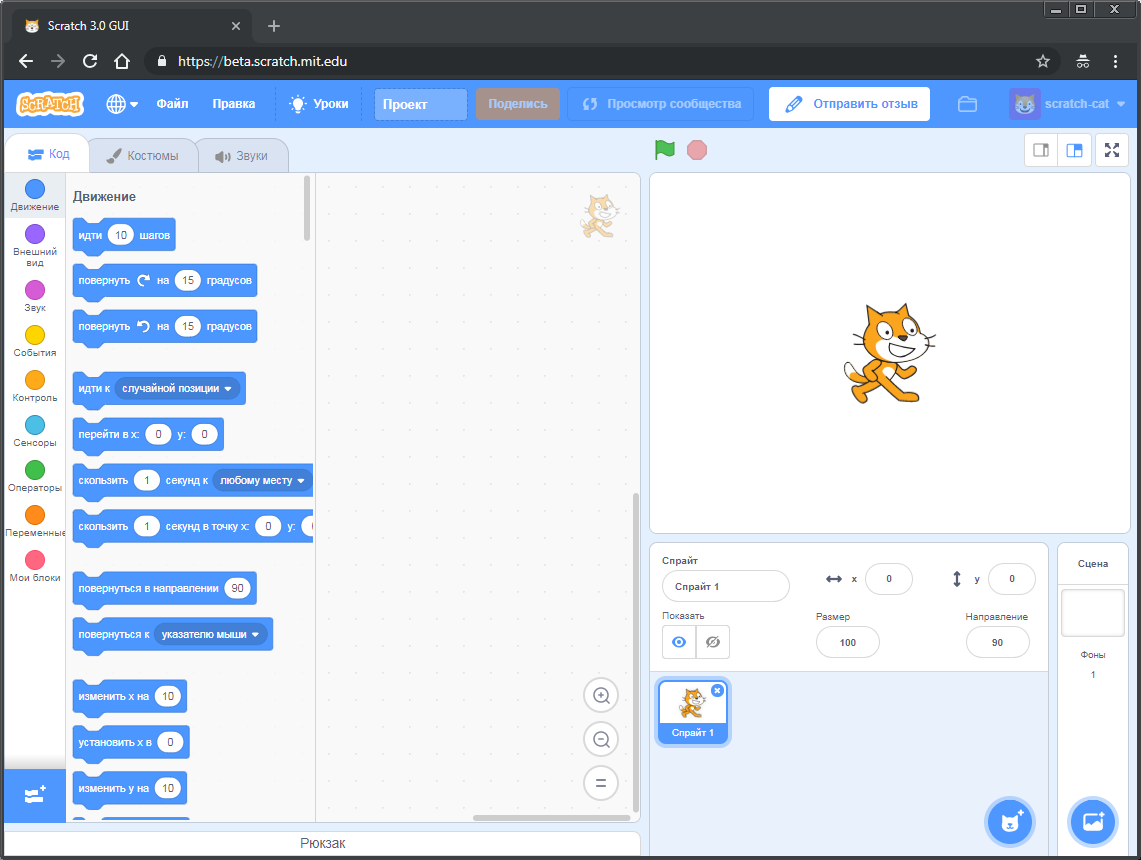Open the Рюкзак backpack panel
Image resolution: width=1141 pixels, height=860 pixels.
click(322, 843)
